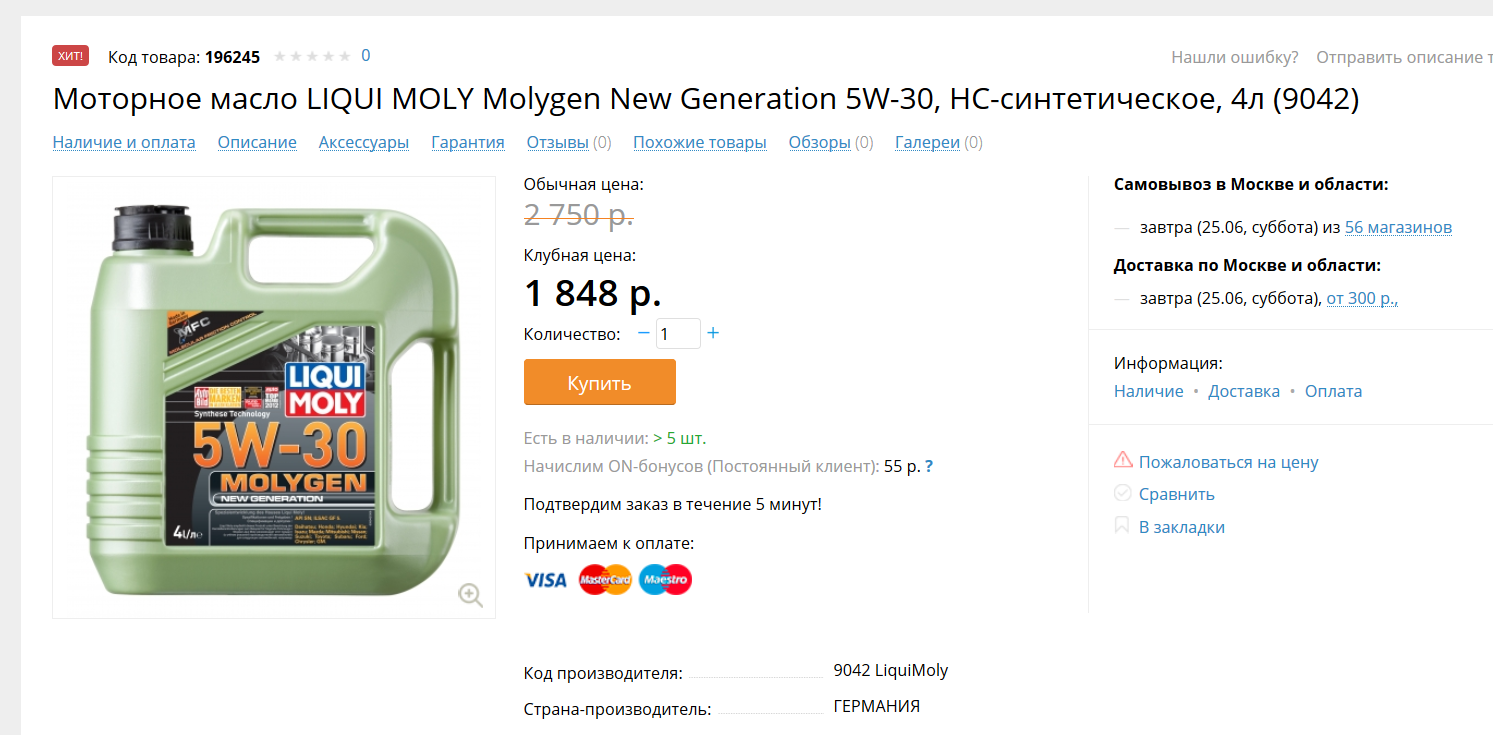Click the compare checkmark circle icon
Image resolution: width=1493 pixels, height=735 pixels.
click(1123, 493)
